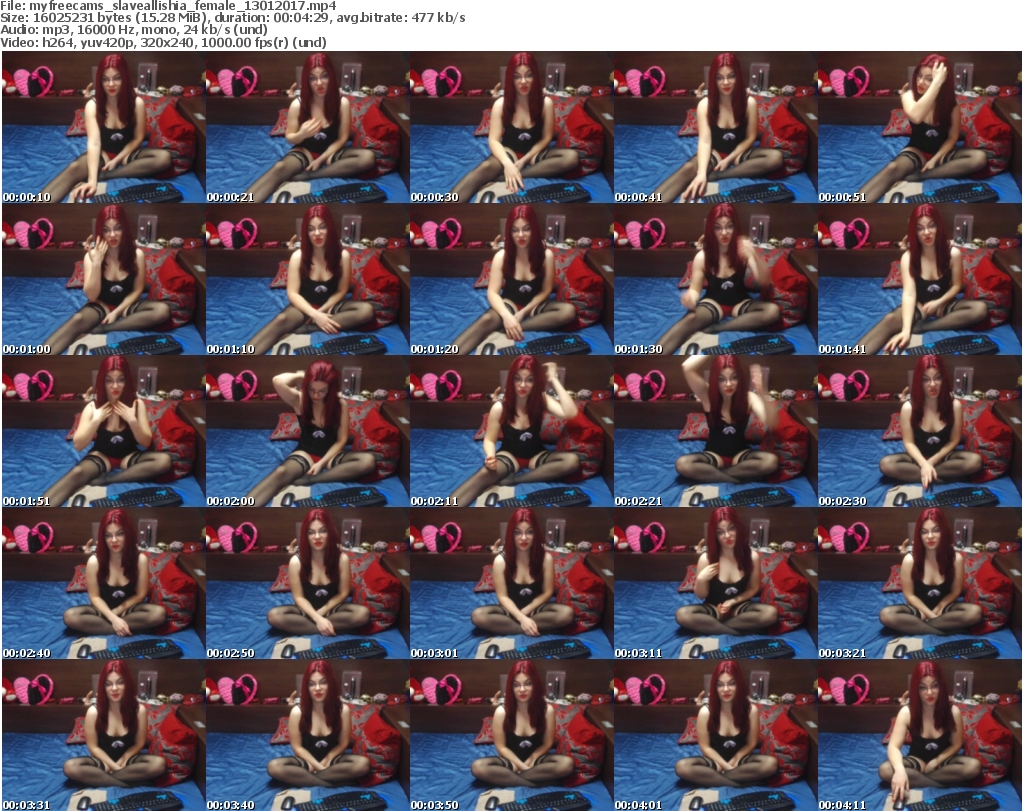Screen dimensions: 1024x811
Task: View the frame stamped 00:03:50
Action: click(511, 735)
